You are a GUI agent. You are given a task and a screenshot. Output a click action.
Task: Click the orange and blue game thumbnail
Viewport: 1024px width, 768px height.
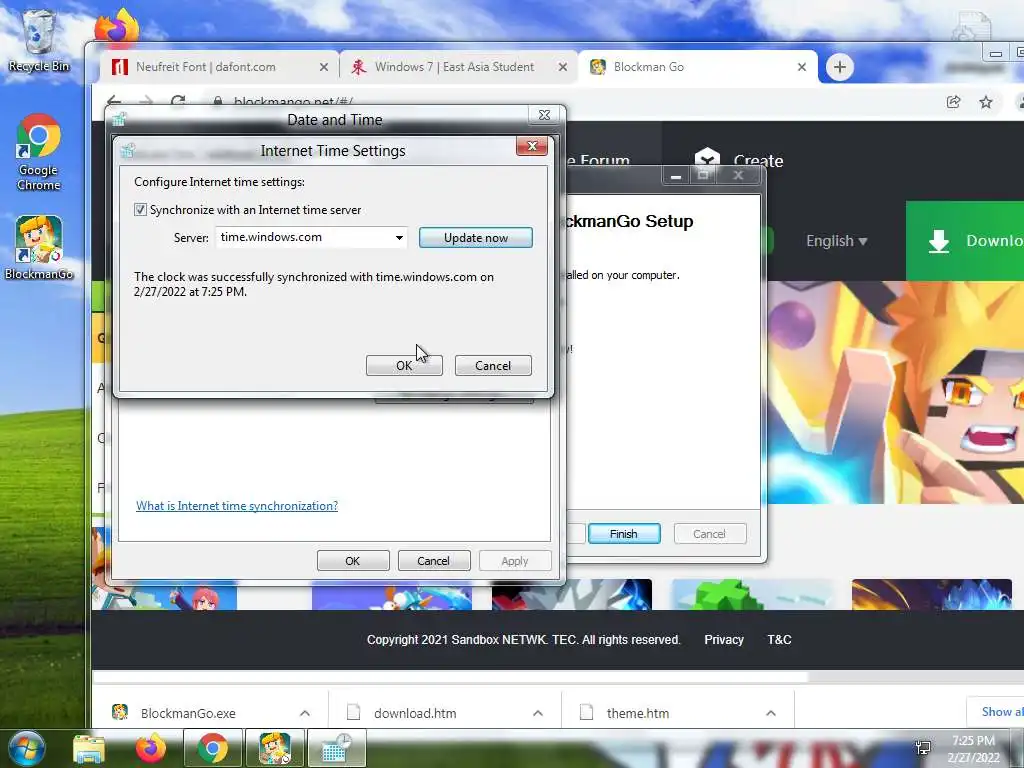click(932, 594)
